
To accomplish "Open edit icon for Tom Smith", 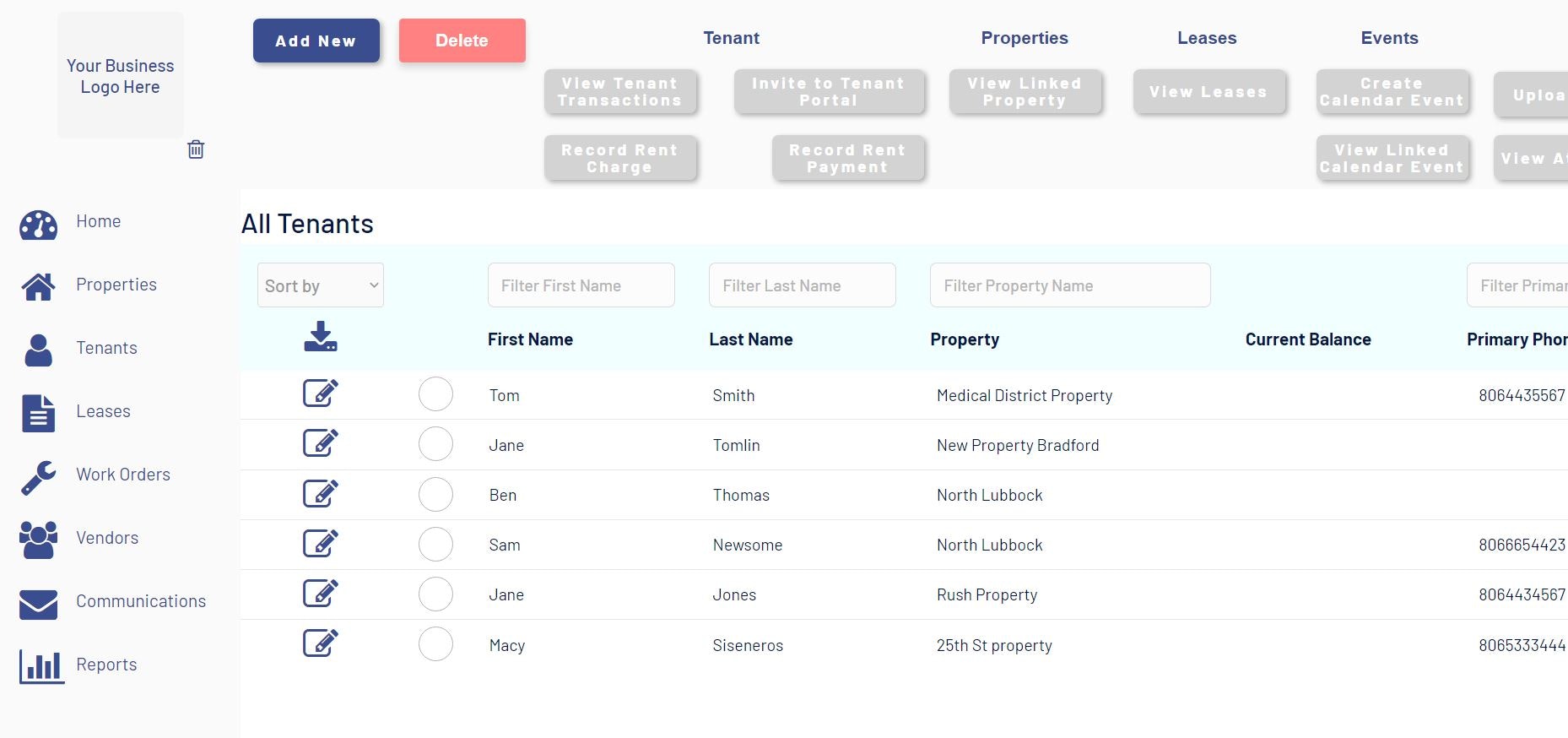I will [321, 393].
